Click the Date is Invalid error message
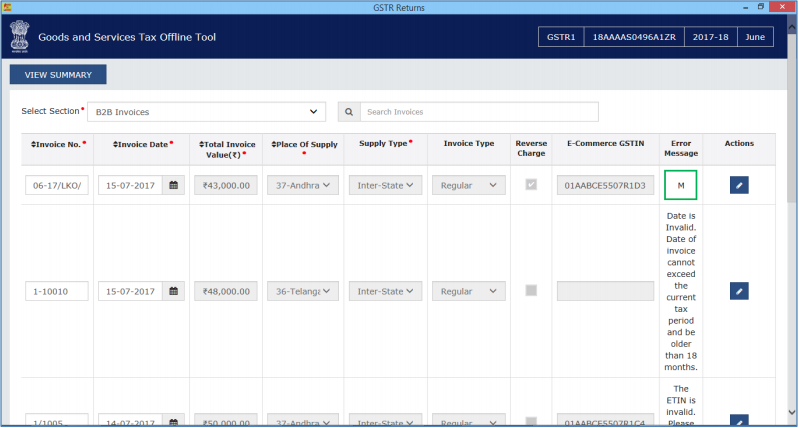Image resolution: width=799 pixels, height=428 pixels. (681, 291)
